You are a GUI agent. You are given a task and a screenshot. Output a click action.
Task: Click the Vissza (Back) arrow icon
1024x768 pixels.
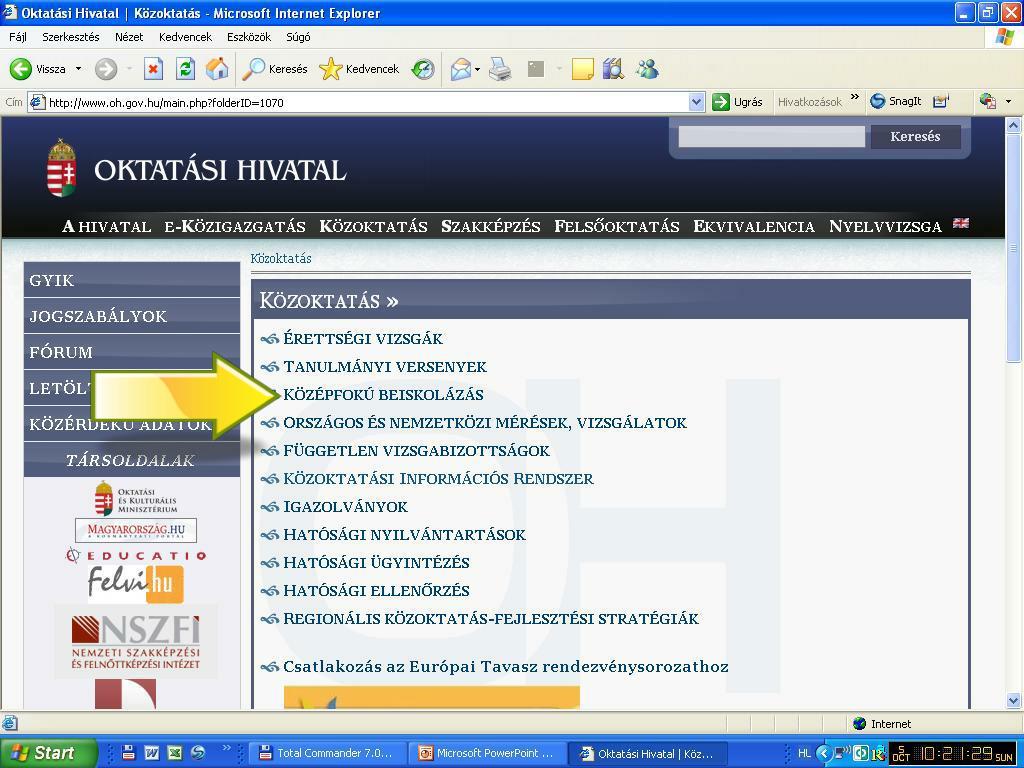pyautogui.click(x=21, y=69)
